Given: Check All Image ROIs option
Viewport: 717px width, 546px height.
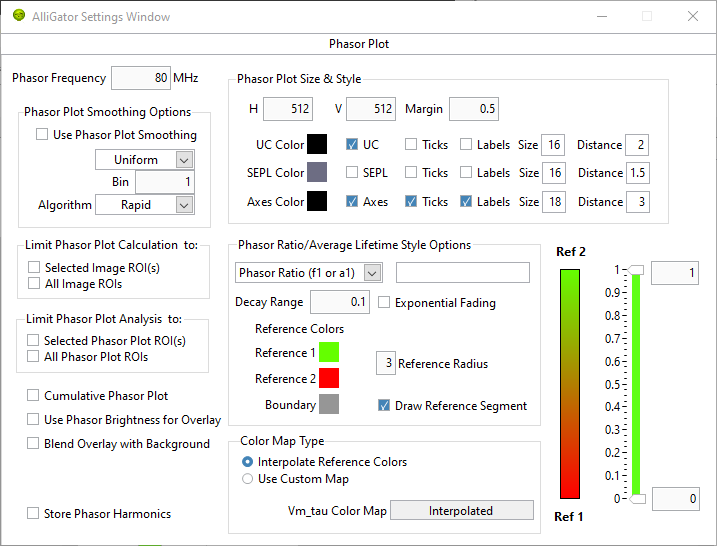Looking at the screenshot, I should click(x=34, y=284).
